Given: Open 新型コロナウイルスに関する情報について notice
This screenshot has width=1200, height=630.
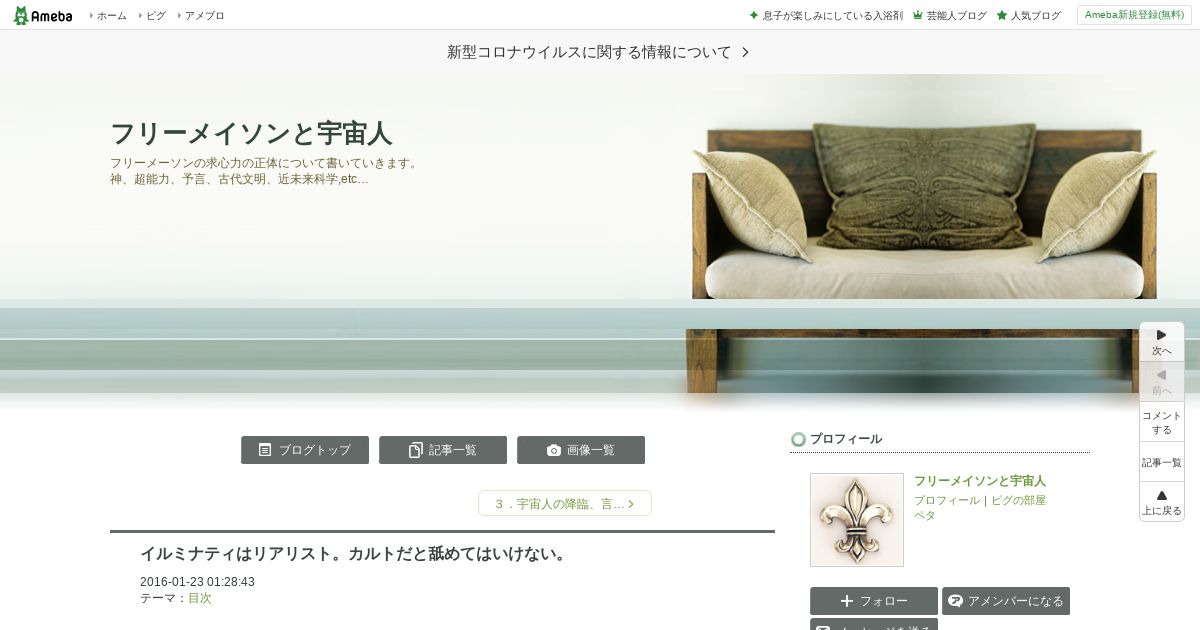Looking at the screenshot, I should [x=589, y=52].
